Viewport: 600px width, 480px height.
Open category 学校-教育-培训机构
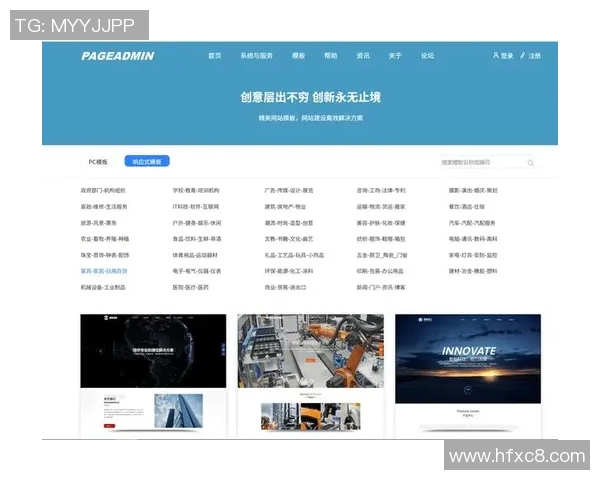[196, 190]
